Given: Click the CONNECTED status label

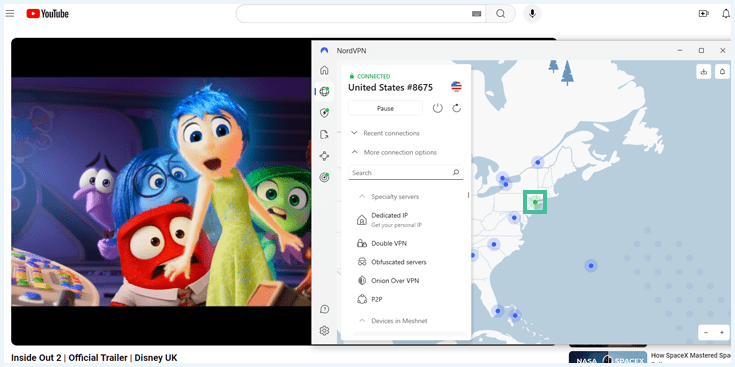Looking at the screenshot, I should [373, 76].
